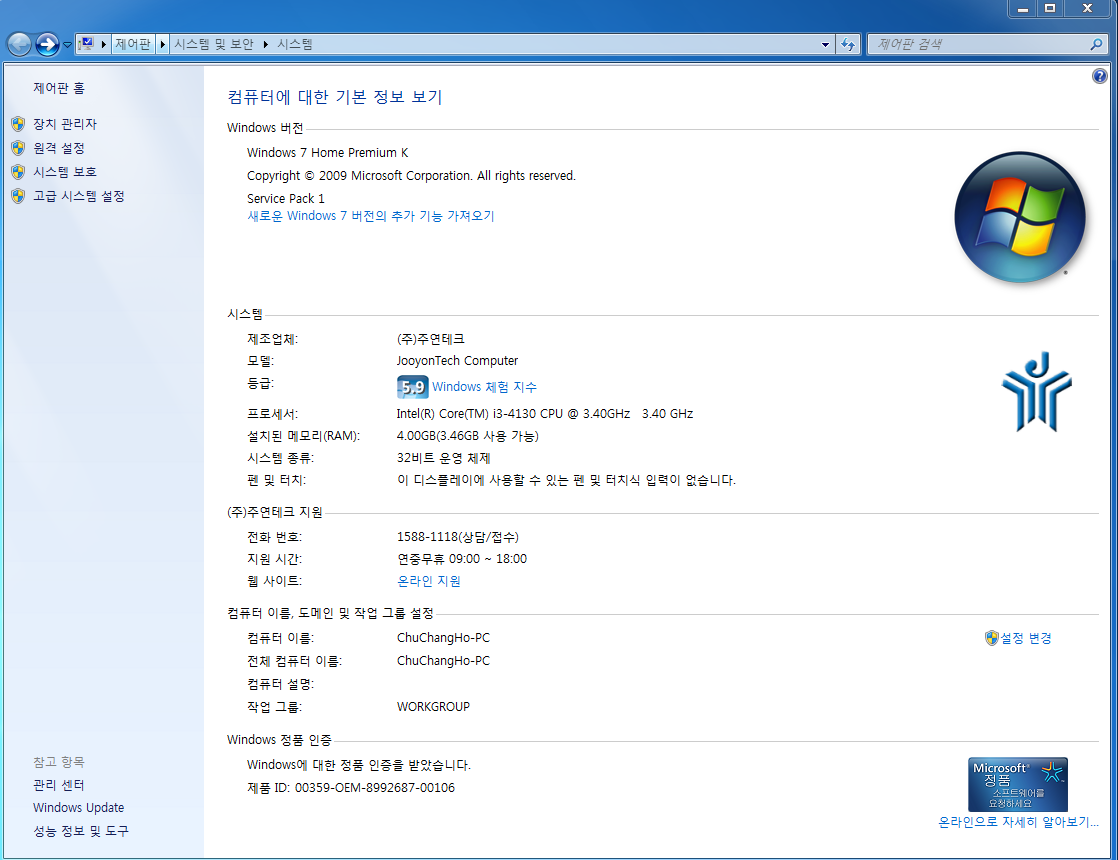
Task: Open Windows Update link
Action: 78,808
